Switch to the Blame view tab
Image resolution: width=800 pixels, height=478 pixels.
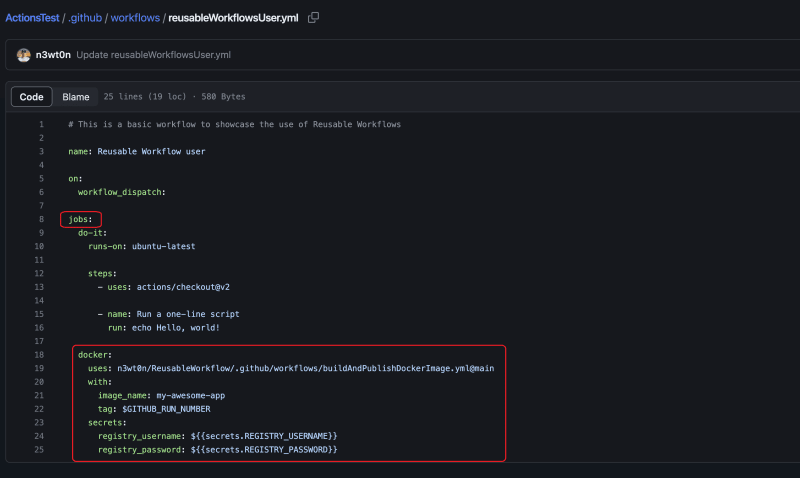(x=76, y=97)
